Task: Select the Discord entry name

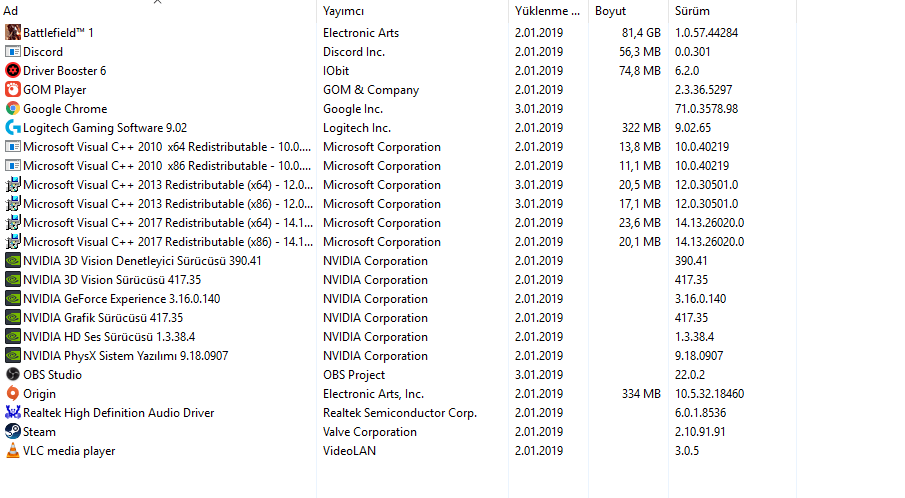Action: (43, 52)
